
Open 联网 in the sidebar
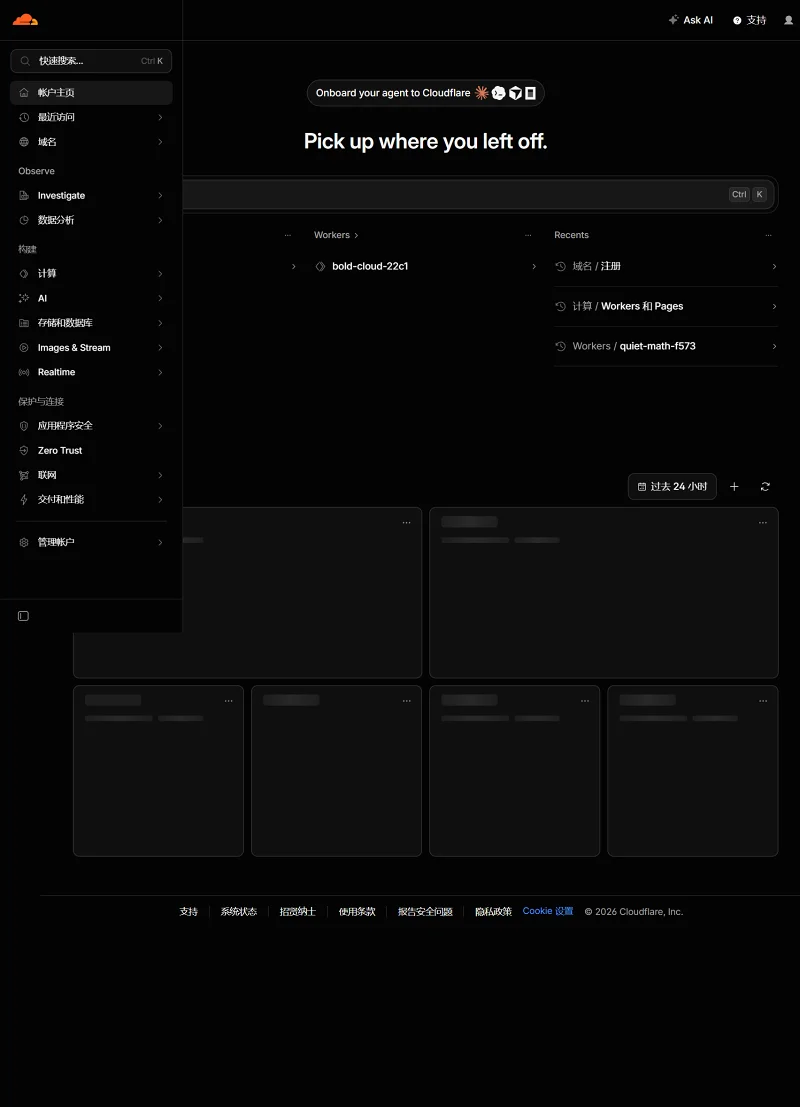coord(91,475)
